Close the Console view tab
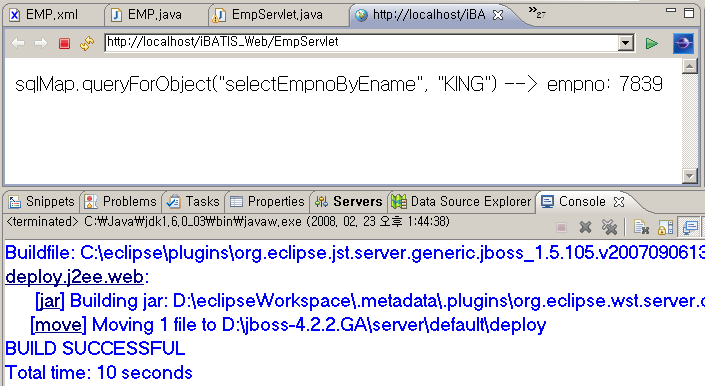The width and height of the screenshot is (705, 386). (x=619, y=202)
